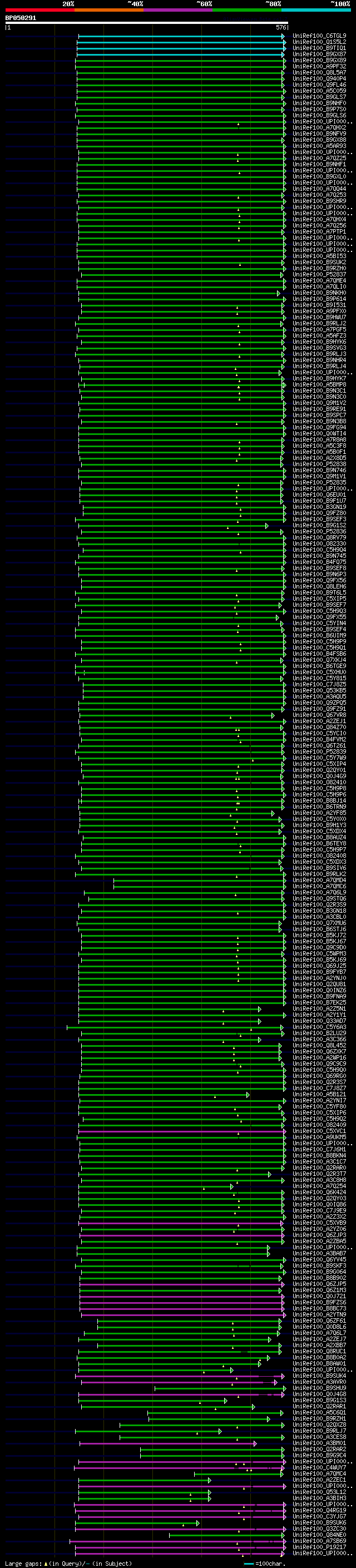Select hit label UniRef100_A7PGF5
The width and height of the screenshot is (356, 1568).
pos(319,329)
